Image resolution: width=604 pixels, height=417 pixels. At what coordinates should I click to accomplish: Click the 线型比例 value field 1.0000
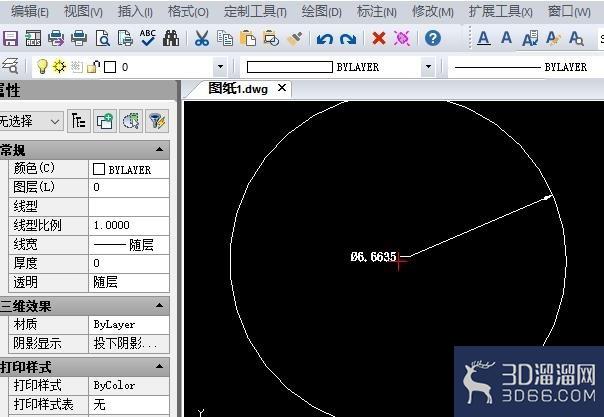129,225
